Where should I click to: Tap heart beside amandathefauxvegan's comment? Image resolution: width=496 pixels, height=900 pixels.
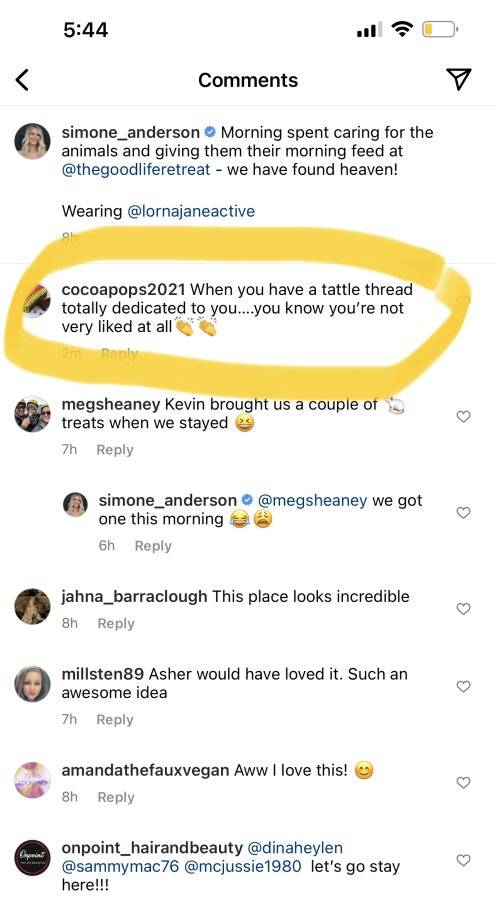(x=463, y=782)
